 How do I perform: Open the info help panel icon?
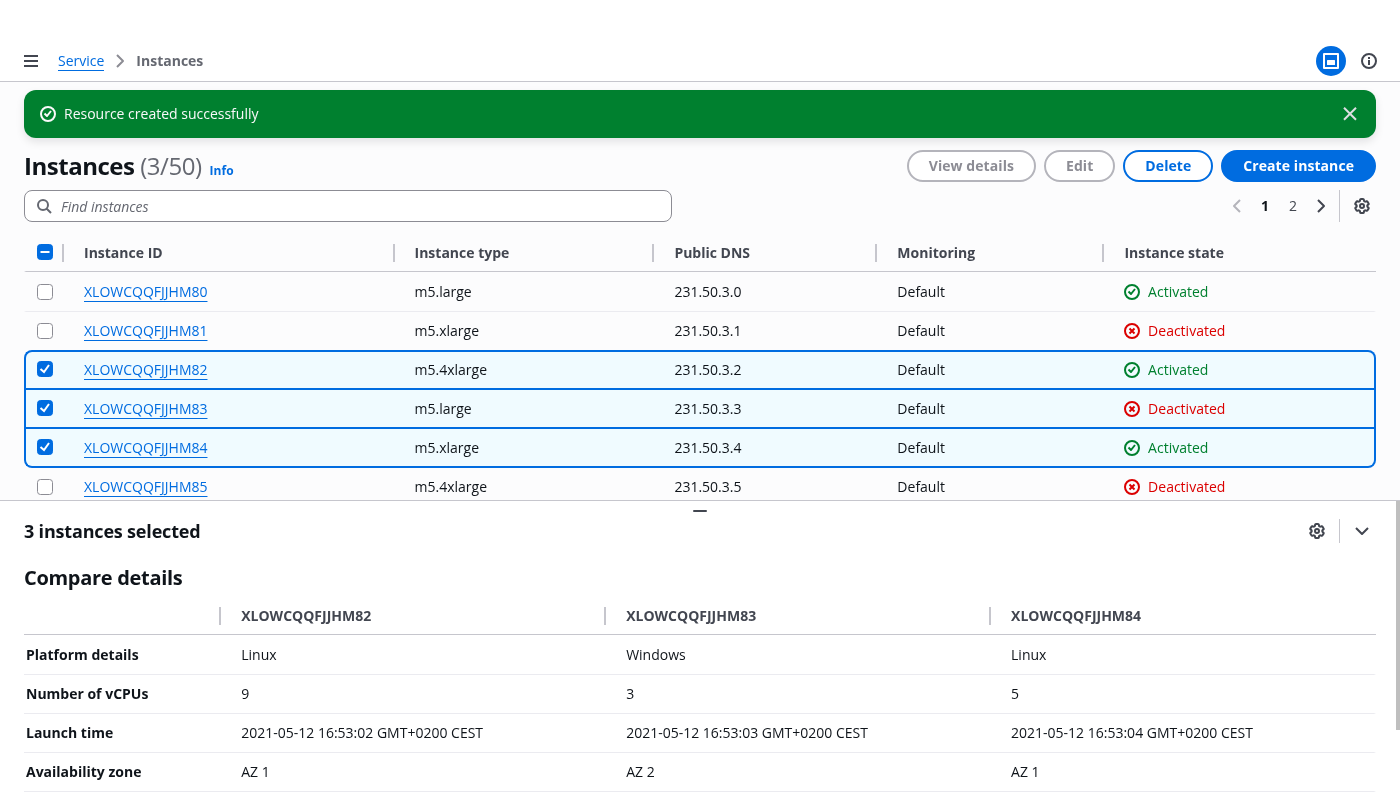click(x=1369, y=61)
